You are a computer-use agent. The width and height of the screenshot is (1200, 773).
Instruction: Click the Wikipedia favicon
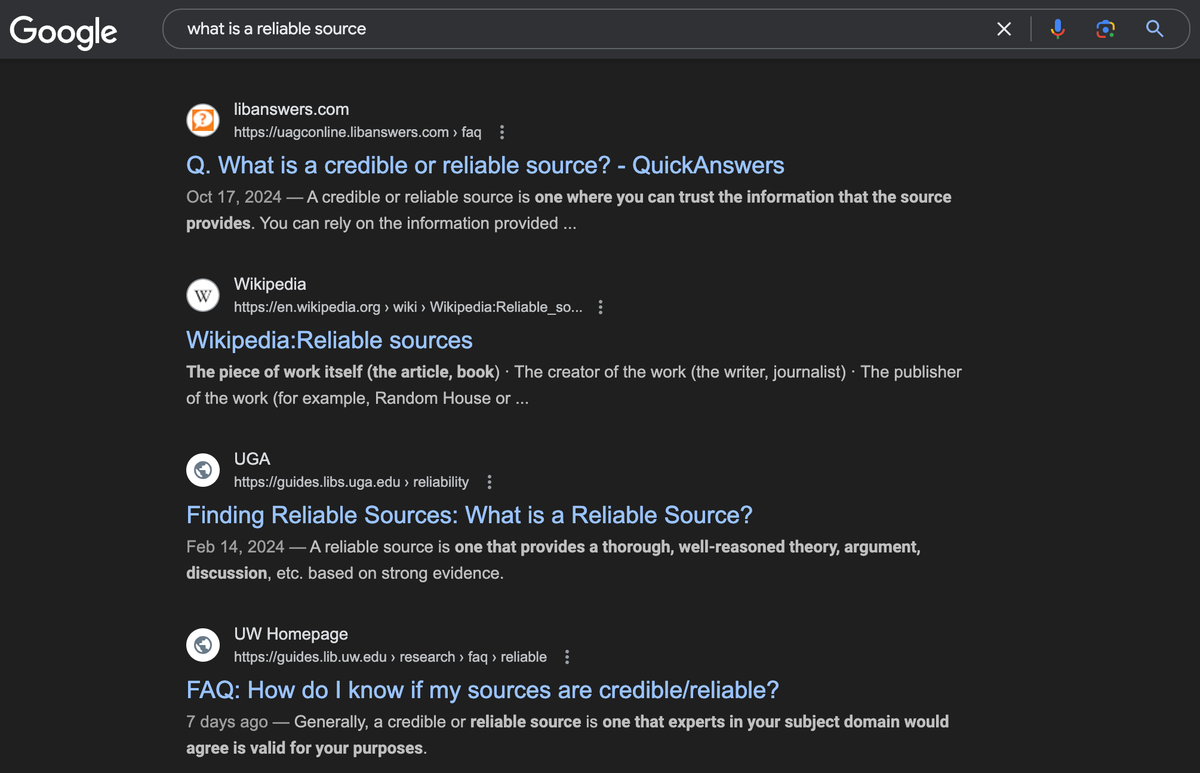click(x=203, y=295)
